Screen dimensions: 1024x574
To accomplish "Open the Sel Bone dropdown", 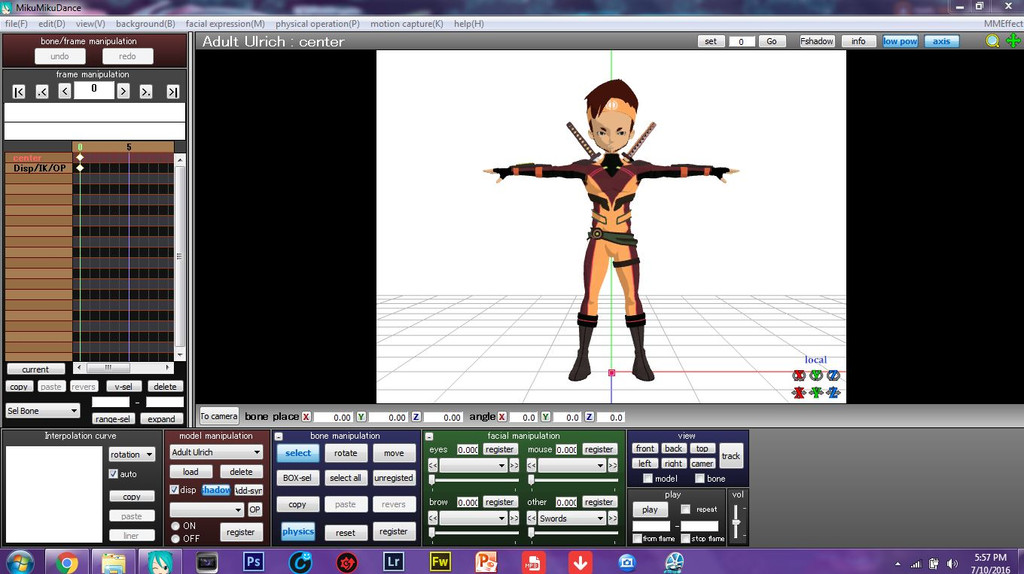I will [42, 411].
